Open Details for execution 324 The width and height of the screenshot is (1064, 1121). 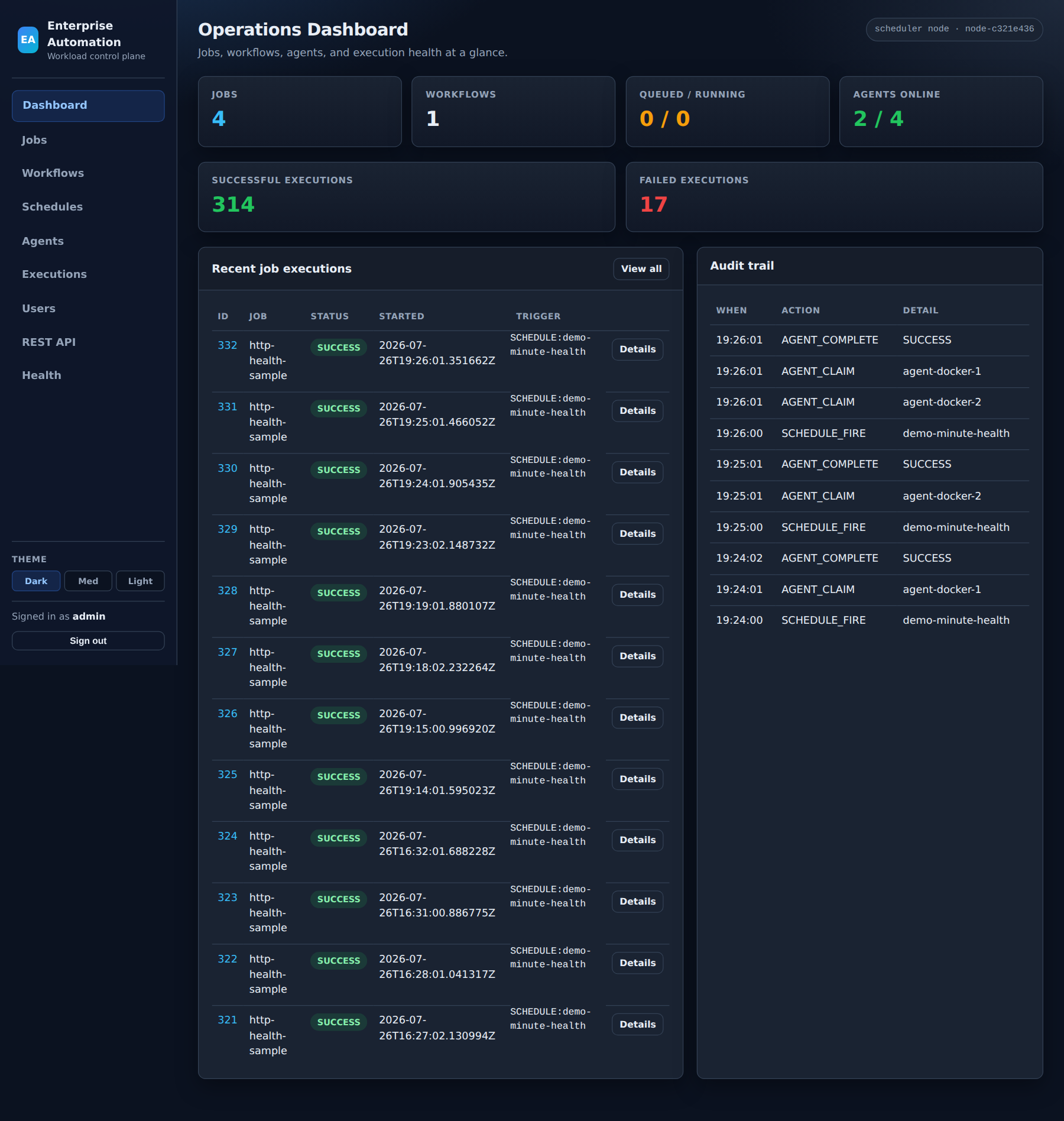pos(637,840)
